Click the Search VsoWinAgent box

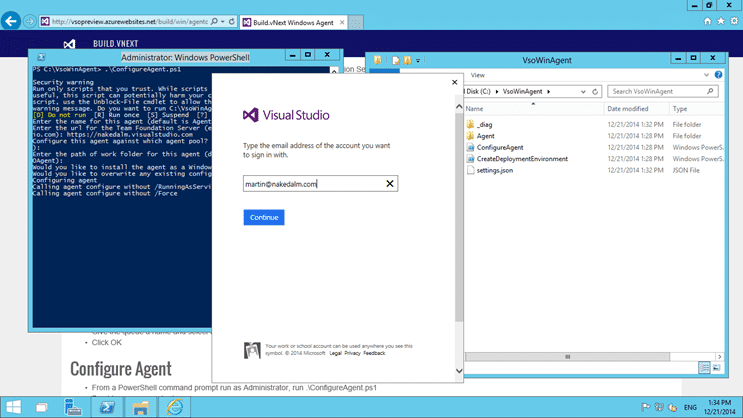tap(662, 91)
